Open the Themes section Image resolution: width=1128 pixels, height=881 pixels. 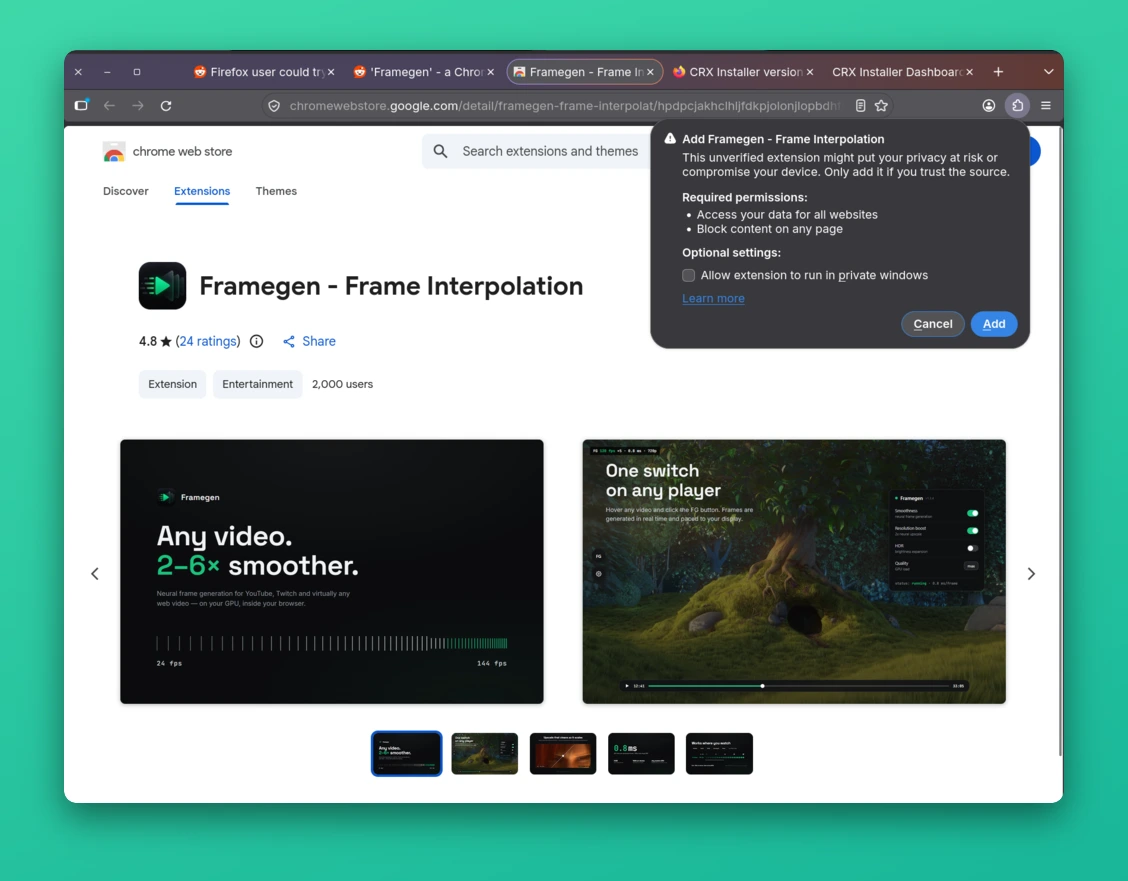click(276, 191)
